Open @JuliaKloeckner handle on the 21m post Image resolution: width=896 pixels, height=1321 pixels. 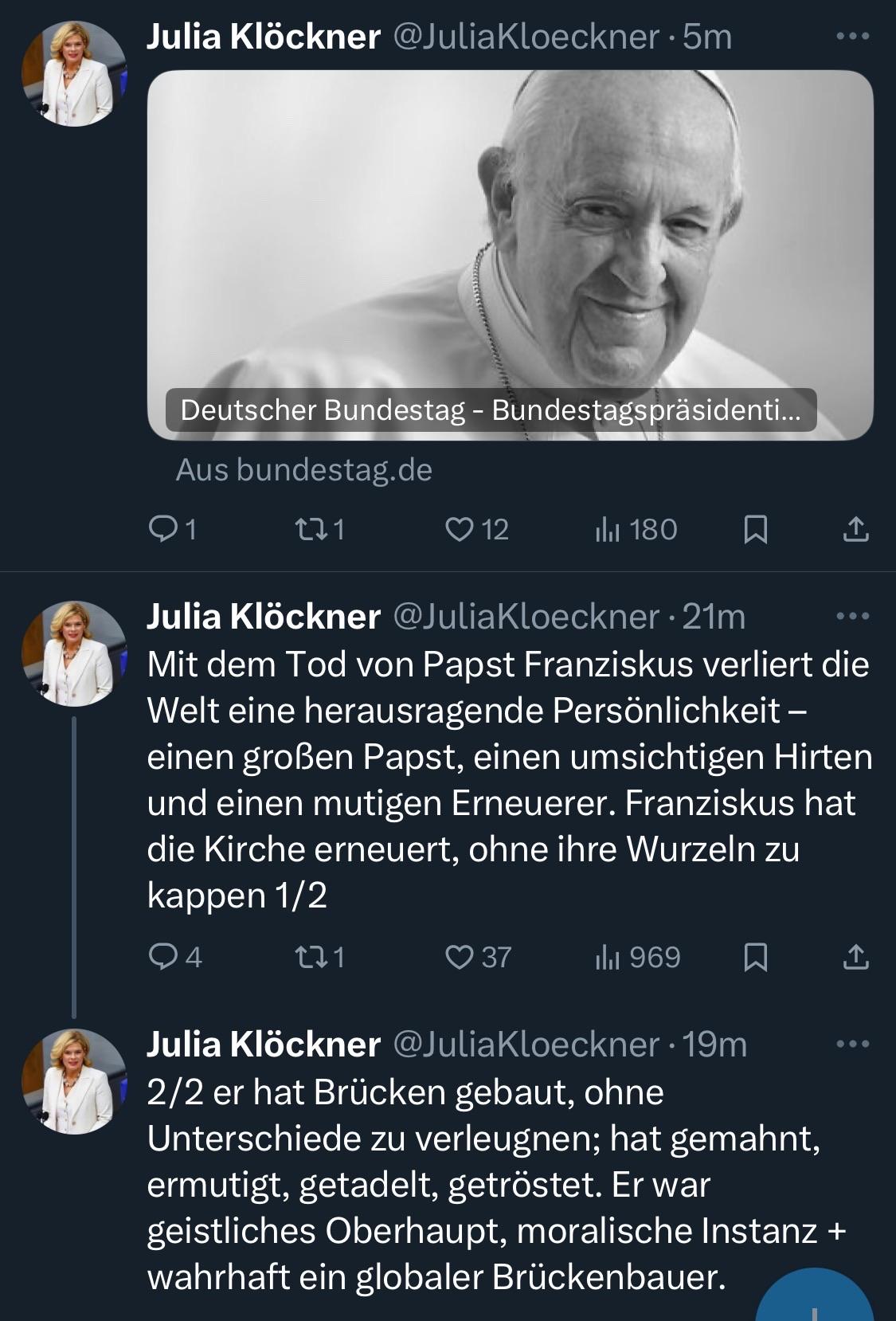(526, 617)
